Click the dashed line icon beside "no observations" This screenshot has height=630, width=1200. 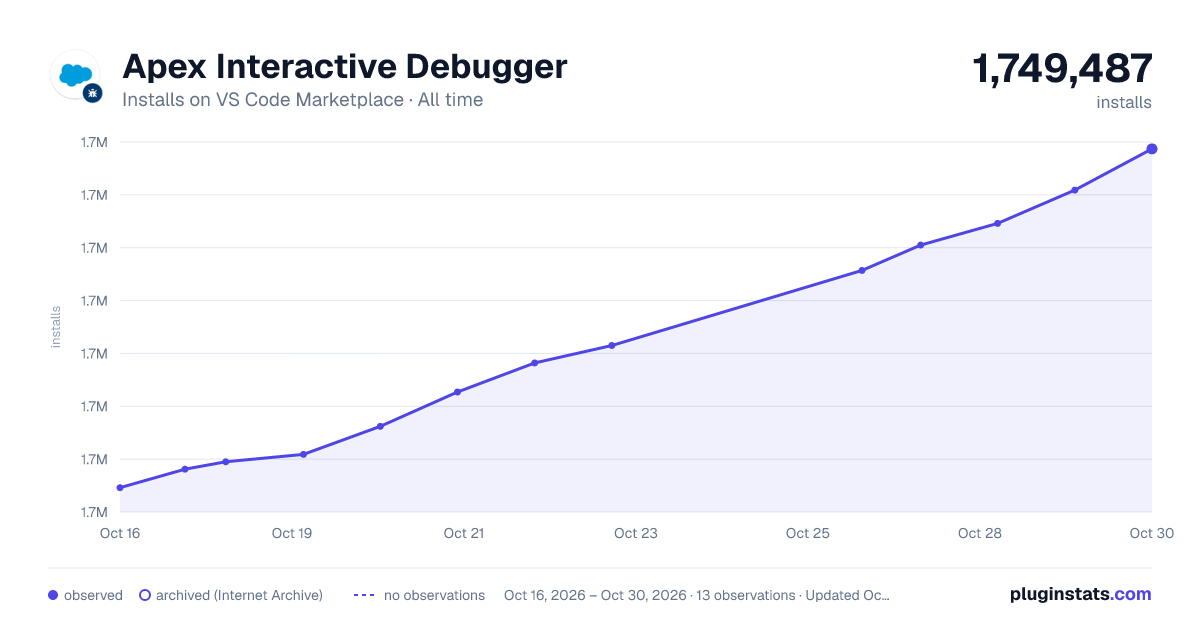pyautogui.click(x=364, y=595)
